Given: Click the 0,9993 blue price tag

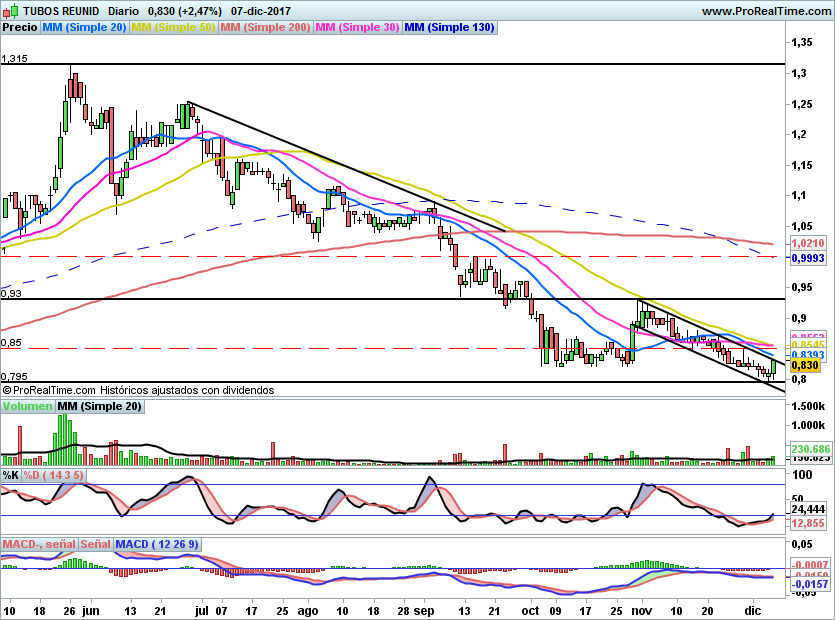Looking at the screenshot, I should click(x=808, y=258).
